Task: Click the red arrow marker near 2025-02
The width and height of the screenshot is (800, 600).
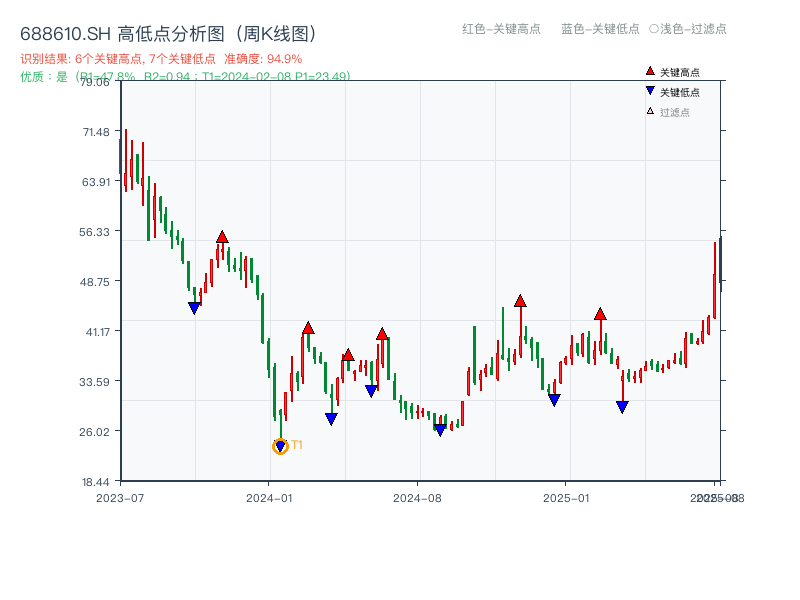Action: [x=600, y=313]
